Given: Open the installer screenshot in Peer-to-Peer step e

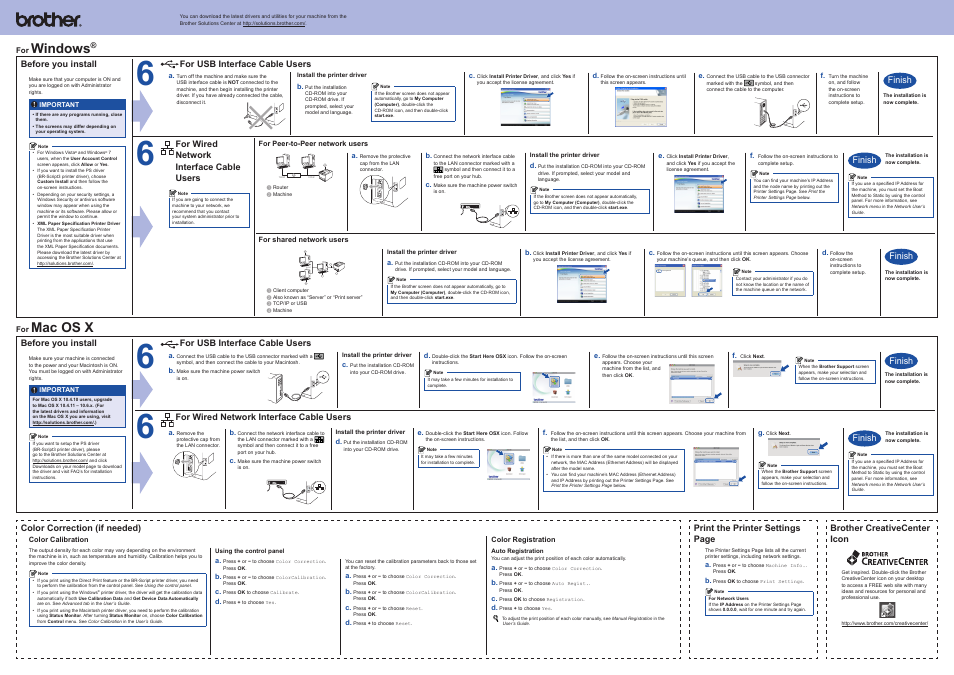Looking at the screenshot, I should pos(700,194).
